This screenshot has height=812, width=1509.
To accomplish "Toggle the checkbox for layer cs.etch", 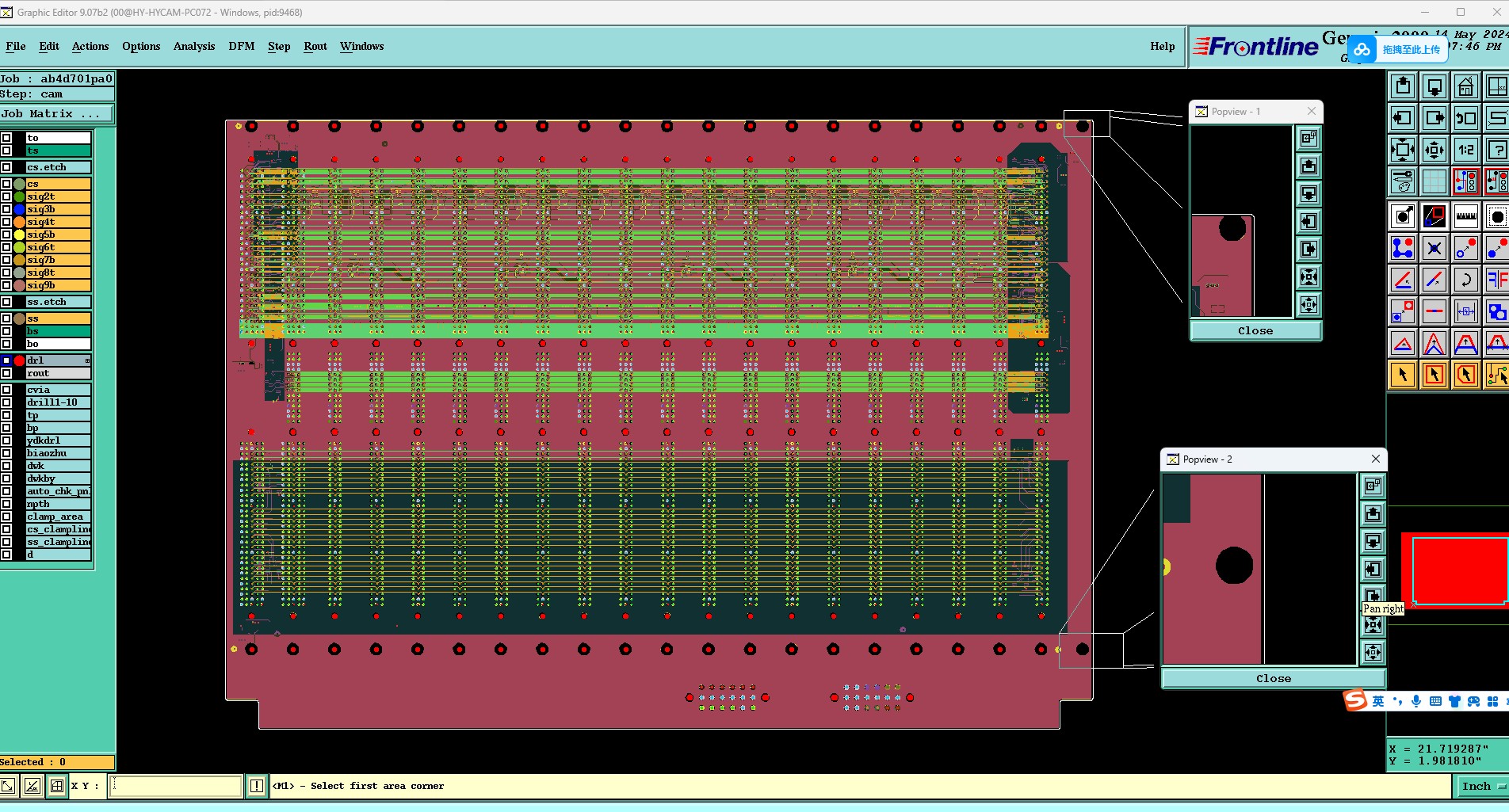I will pos(6,167).
